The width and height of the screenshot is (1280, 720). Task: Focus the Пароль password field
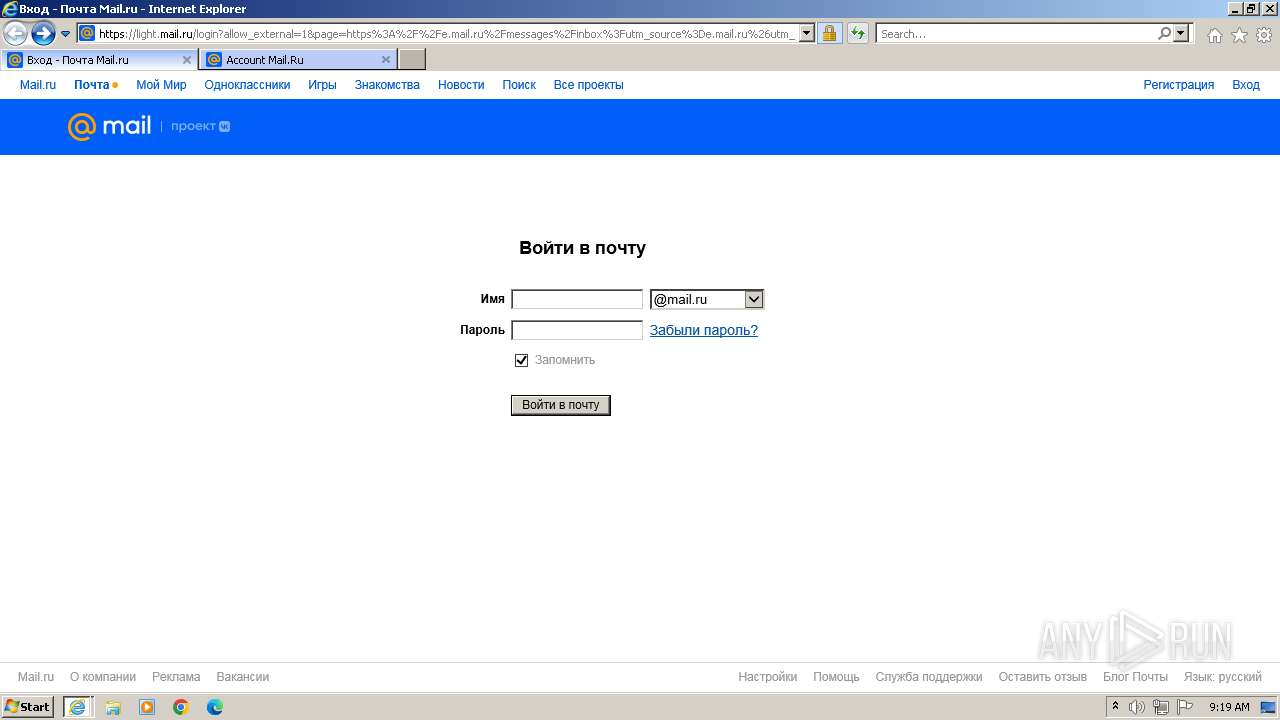click(x=577, y=330)
